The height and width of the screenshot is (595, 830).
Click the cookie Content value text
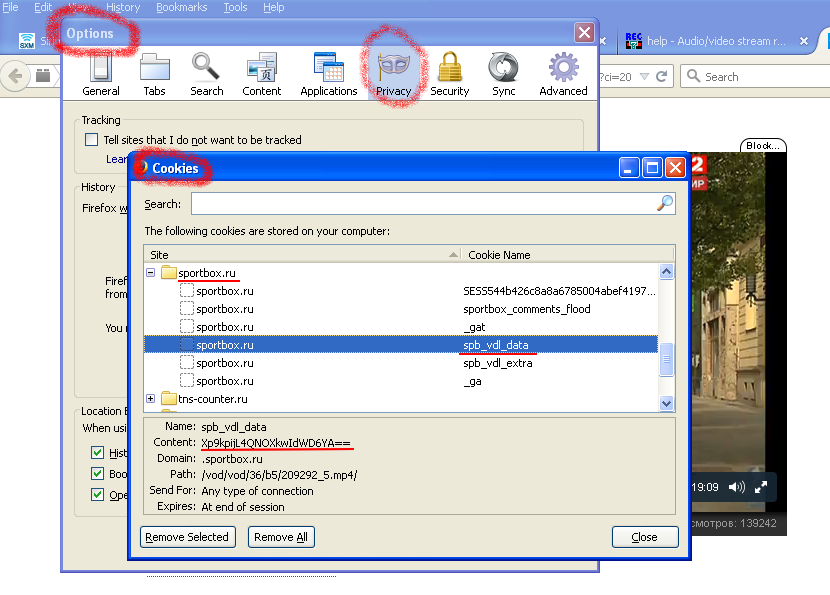[276, 443]
